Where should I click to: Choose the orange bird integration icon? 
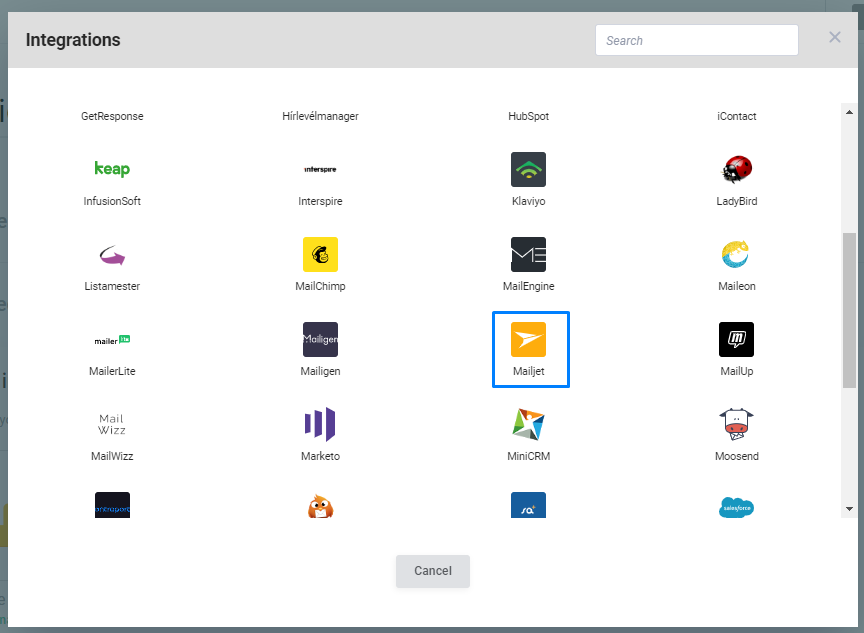pyautogui.click(x=320, y=505)
